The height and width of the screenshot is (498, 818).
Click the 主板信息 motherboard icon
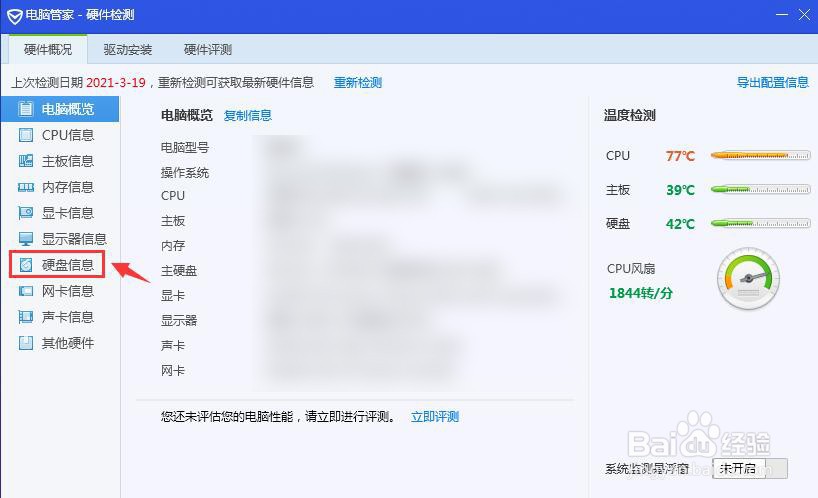point(25,161)
